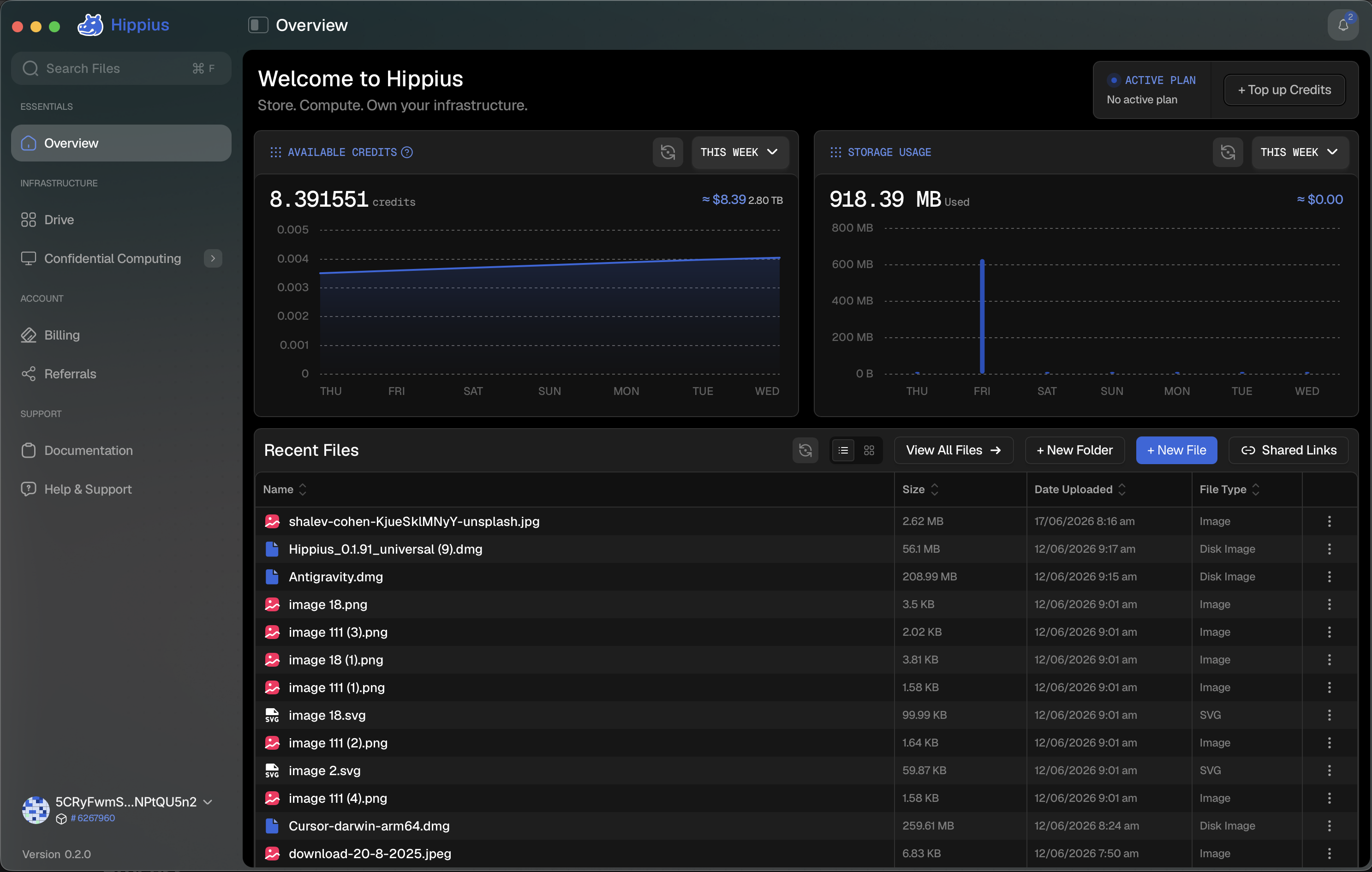The image size is (1372, 872).
Task: Sort files by File Type column
Action: click(x=1229, y=490)
